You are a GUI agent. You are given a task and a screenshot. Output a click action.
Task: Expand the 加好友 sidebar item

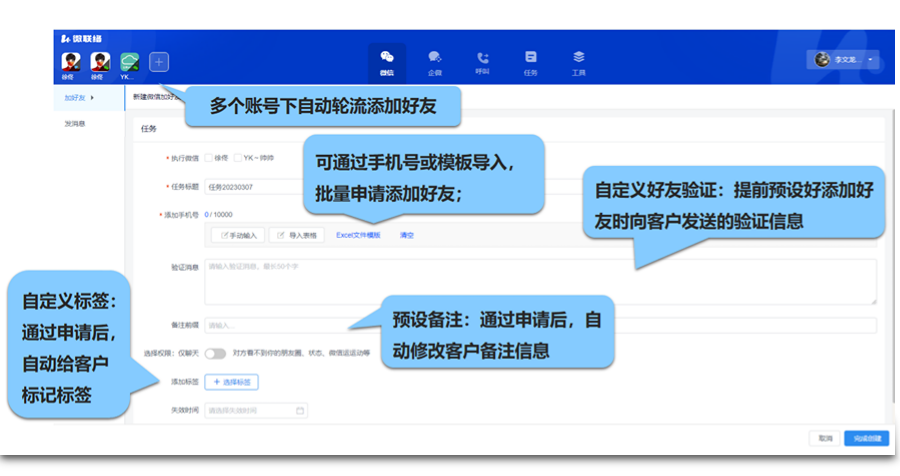click(79, 98)
